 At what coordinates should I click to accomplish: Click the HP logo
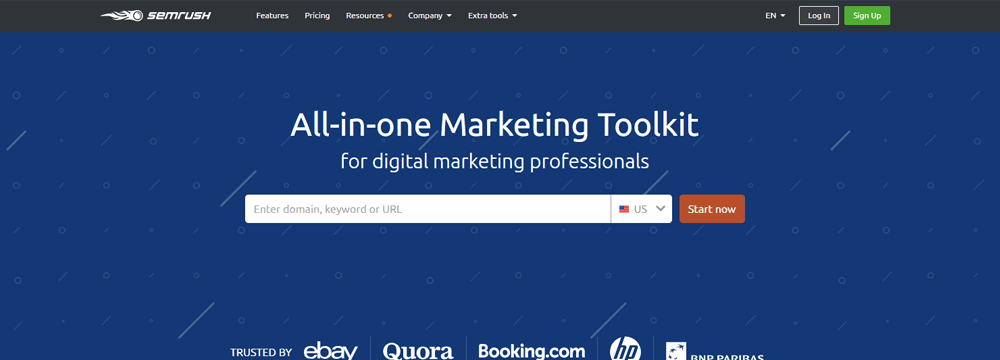[x=626, y=350]
